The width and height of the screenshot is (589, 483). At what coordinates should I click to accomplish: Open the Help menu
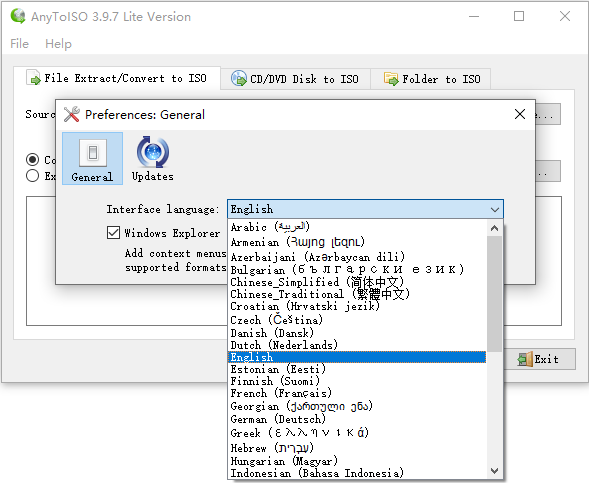coord(58,44)
